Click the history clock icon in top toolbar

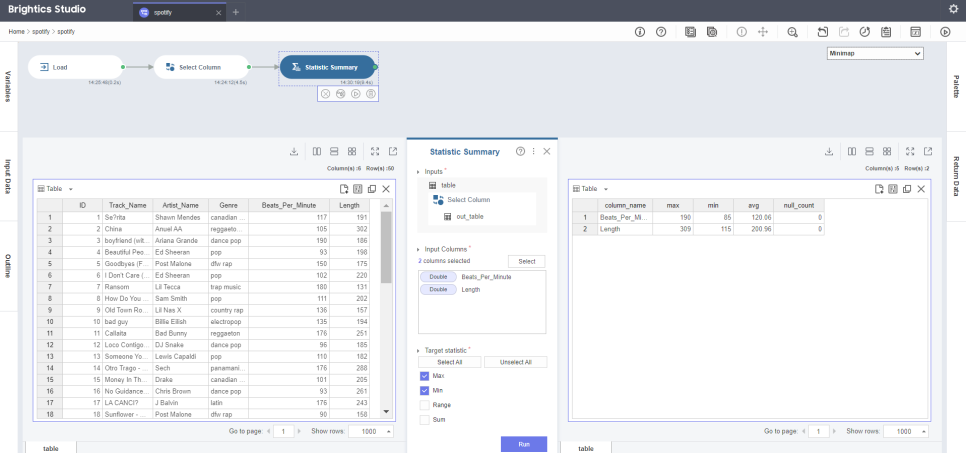tap(864, 32)
